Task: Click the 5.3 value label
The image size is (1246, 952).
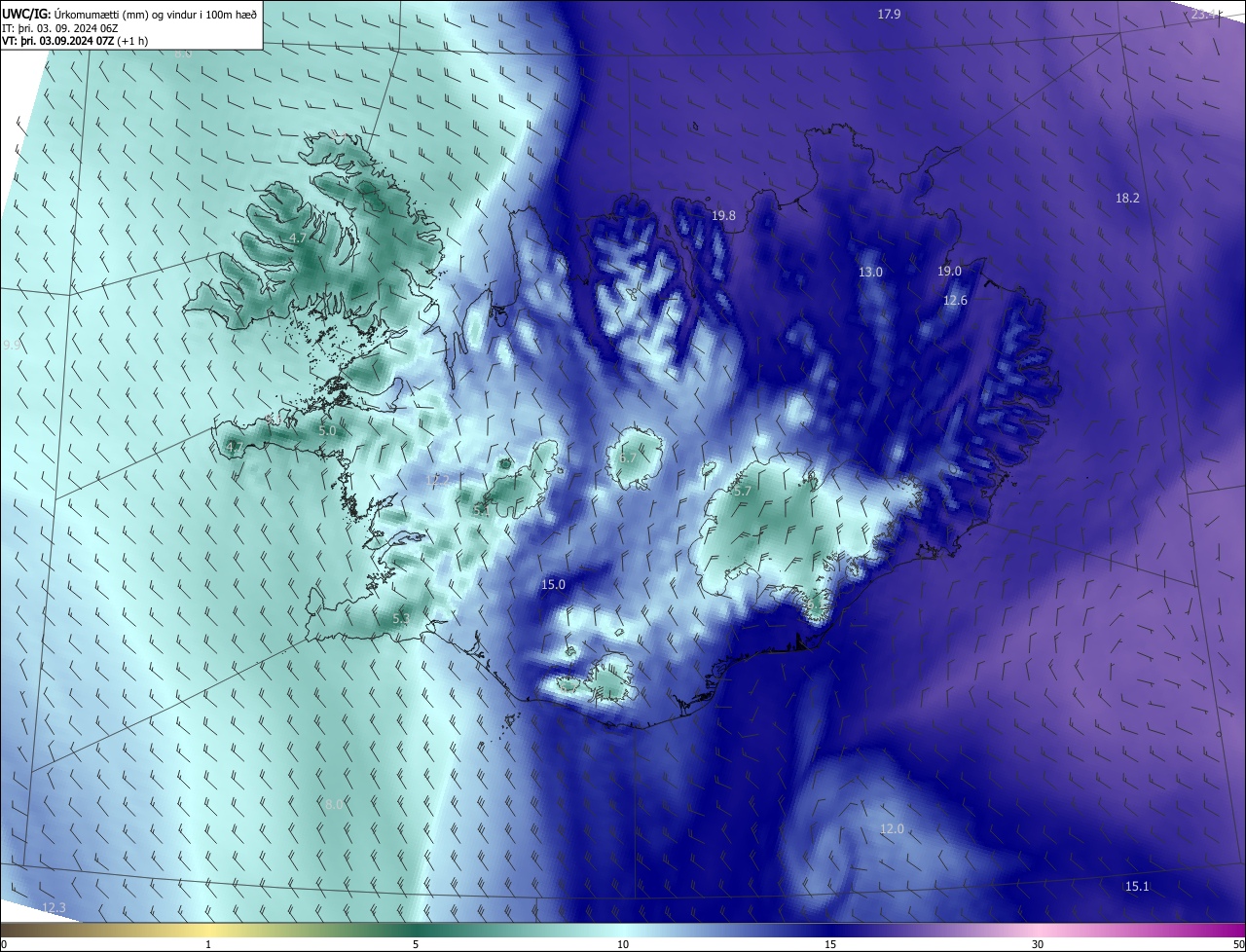Action: coord(401,618)
